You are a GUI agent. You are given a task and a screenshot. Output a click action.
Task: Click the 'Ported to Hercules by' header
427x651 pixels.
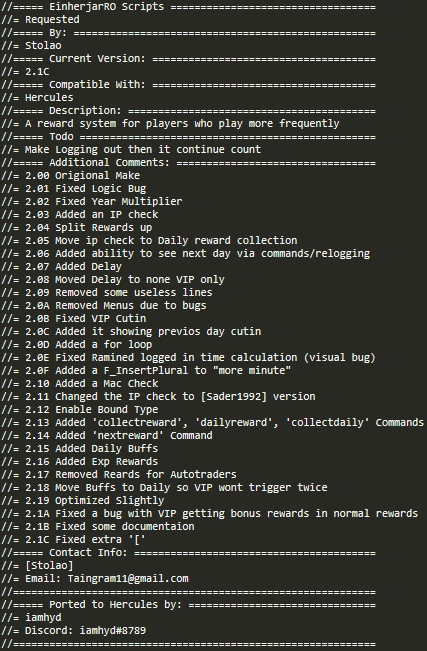pyautogui.click(x=188, y=605)
